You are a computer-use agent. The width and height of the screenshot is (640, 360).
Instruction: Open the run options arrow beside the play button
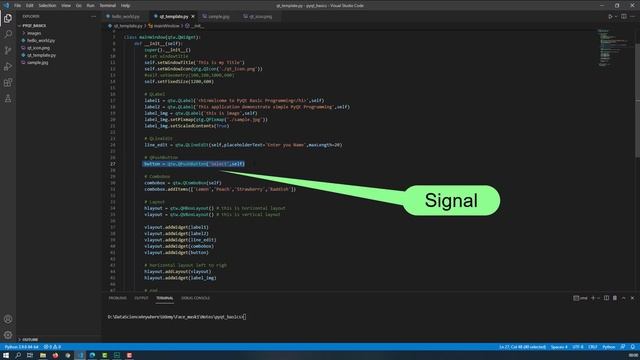tap(616, 16)
